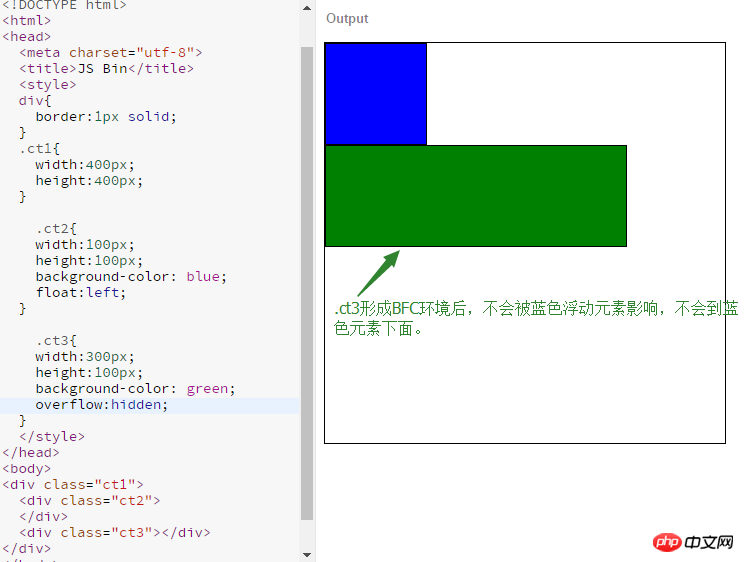
Task: Click the opening body tag line
Action: 27,469
